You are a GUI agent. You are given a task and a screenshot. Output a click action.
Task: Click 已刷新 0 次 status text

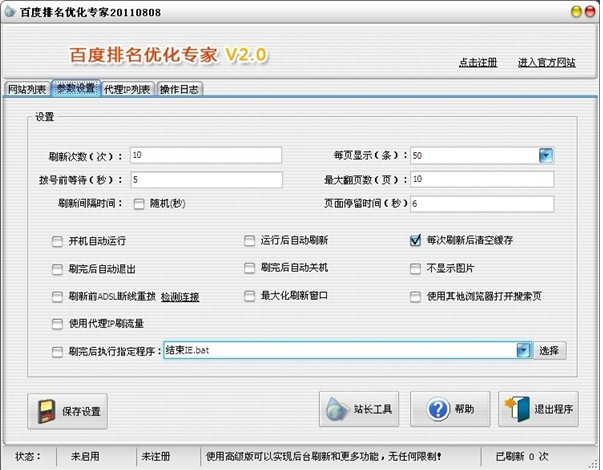pos(522,457)
